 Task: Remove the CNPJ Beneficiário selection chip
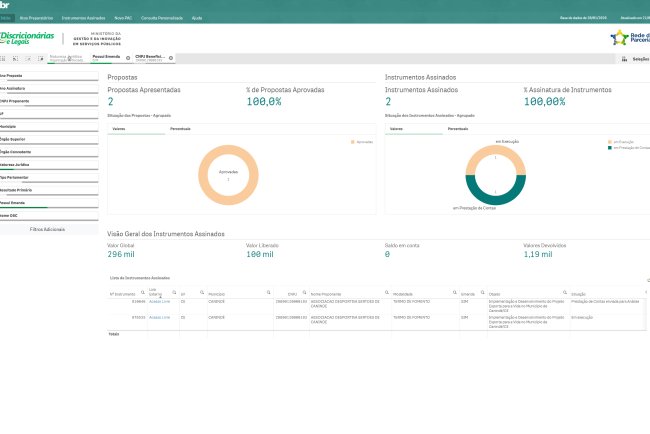pyautogui.click(x=171, y=58)
